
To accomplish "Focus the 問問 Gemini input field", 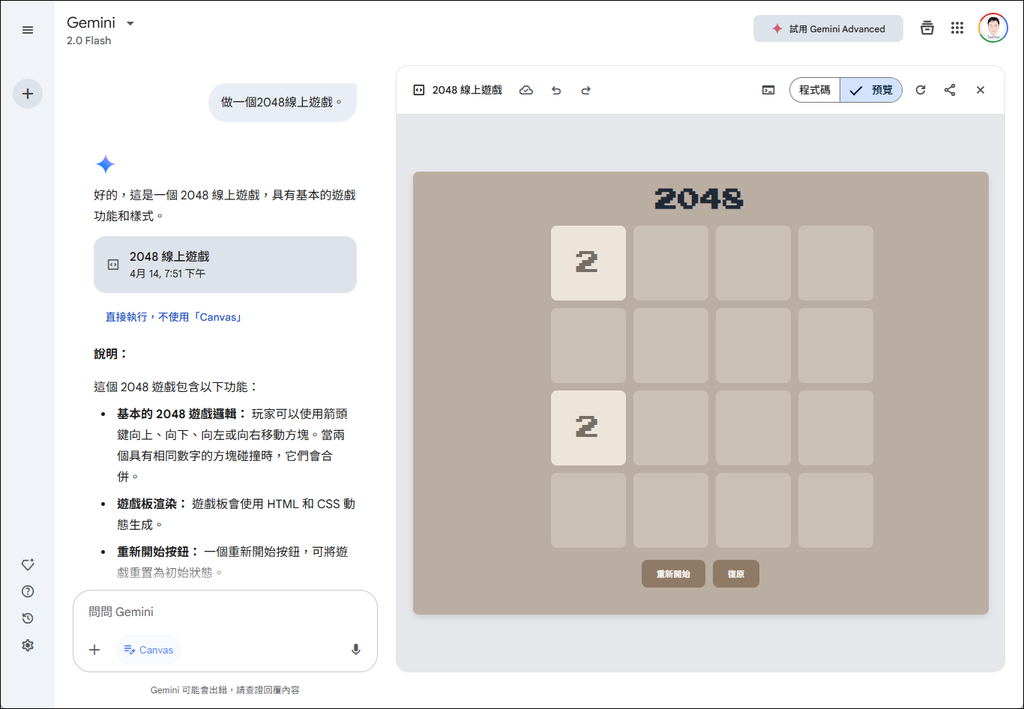I will coord(225,612).
